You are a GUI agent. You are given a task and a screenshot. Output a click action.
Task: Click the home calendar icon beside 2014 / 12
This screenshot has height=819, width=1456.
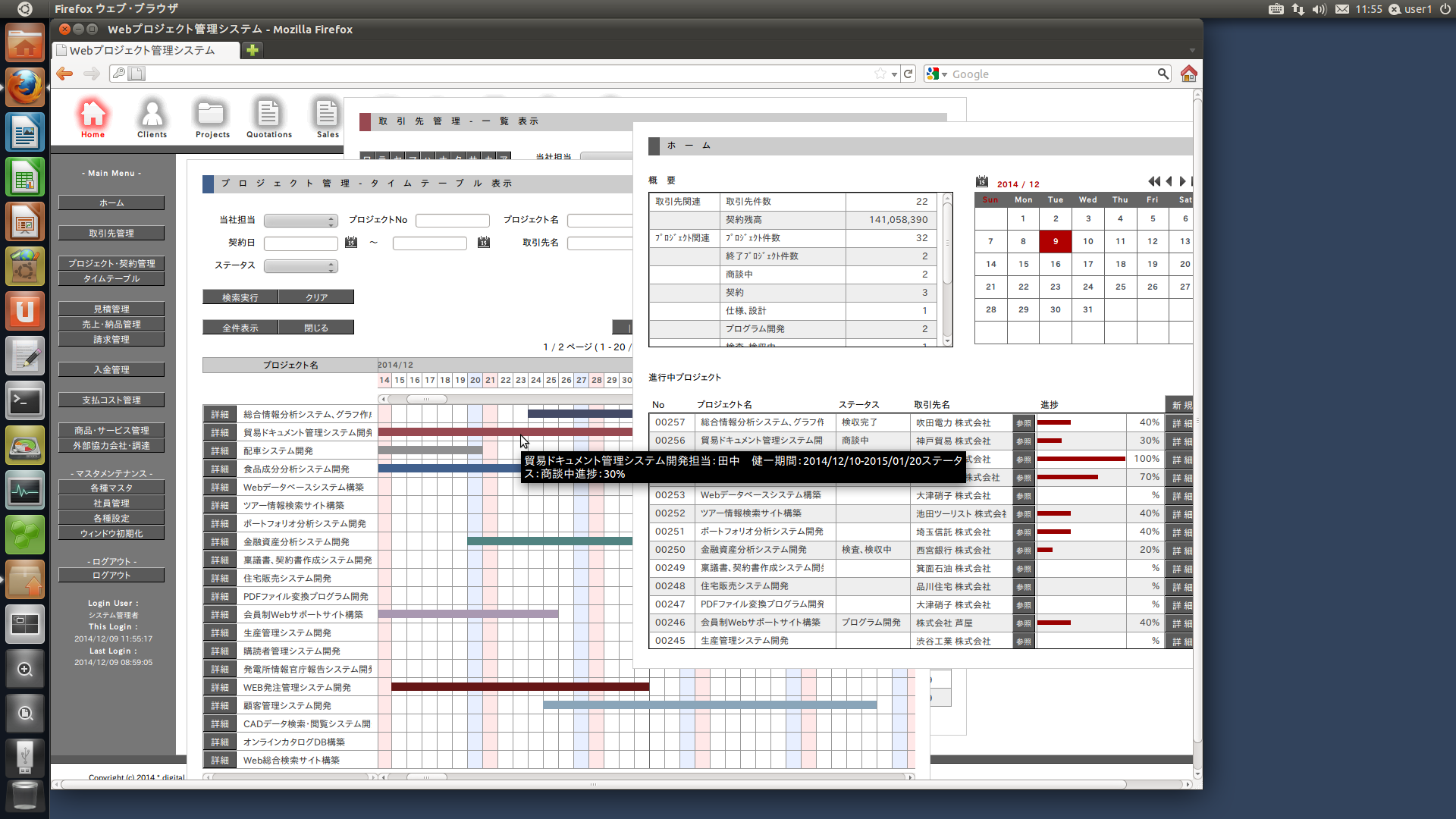coord(982,182)
